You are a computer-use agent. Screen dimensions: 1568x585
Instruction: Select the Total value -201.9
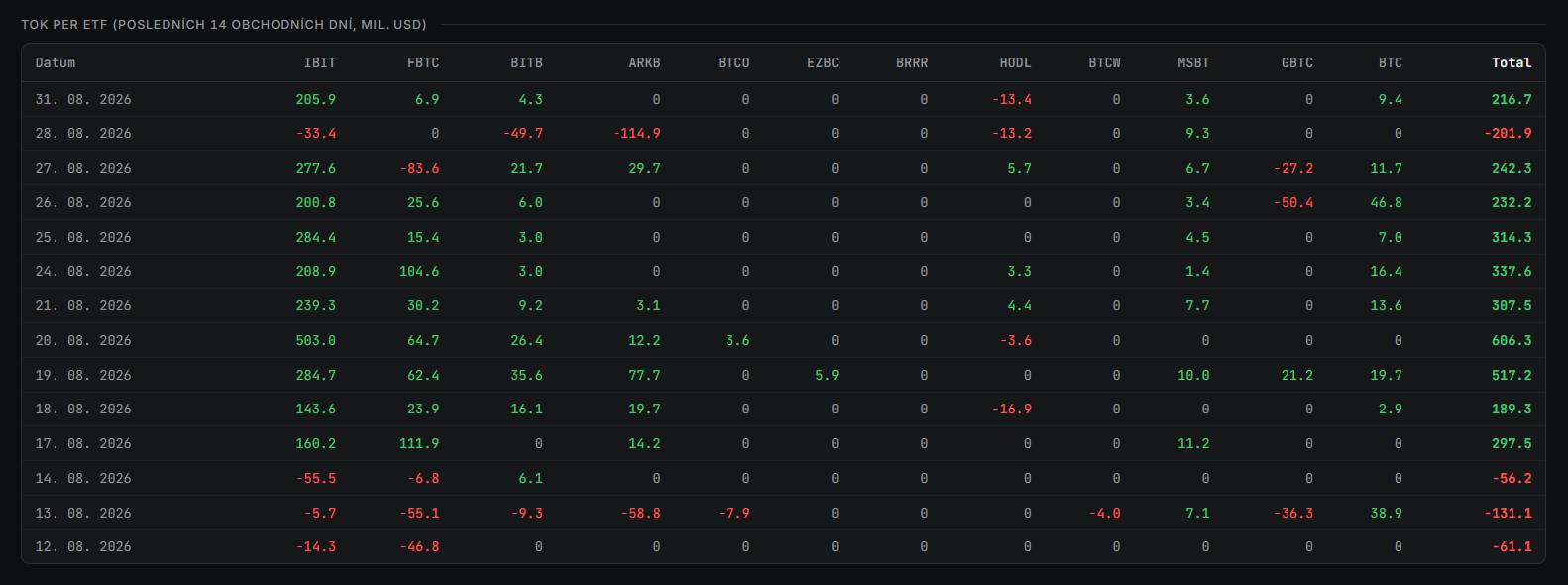1508,134
